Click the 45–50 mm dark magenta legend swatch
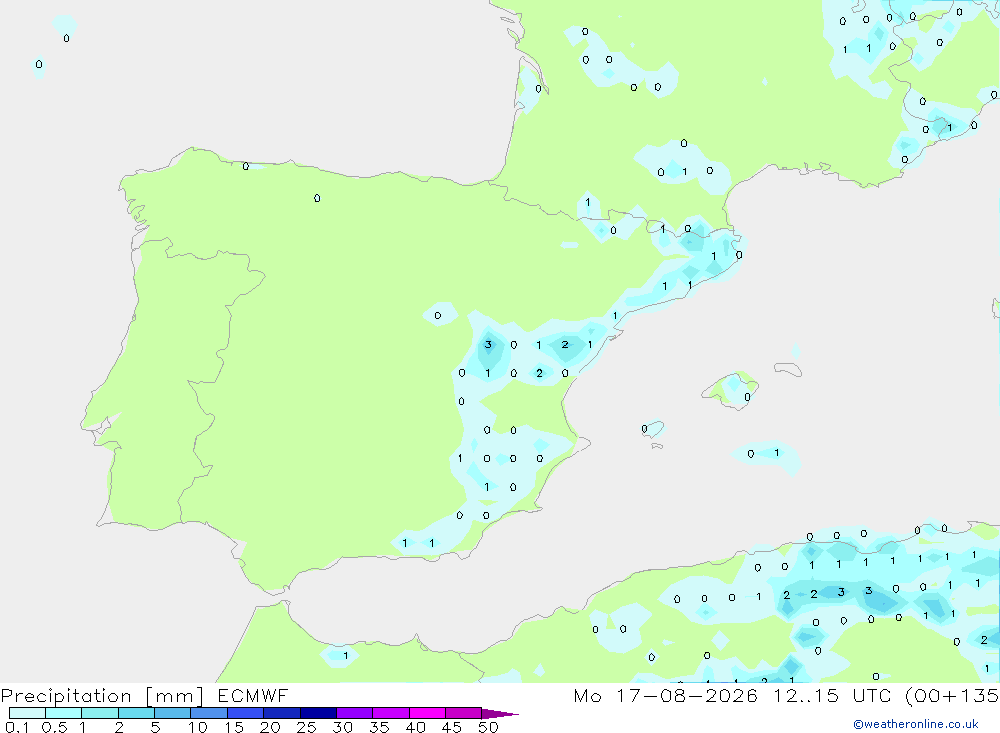Viewport: 1000px width, 733px height. click(x=464, y=713)
